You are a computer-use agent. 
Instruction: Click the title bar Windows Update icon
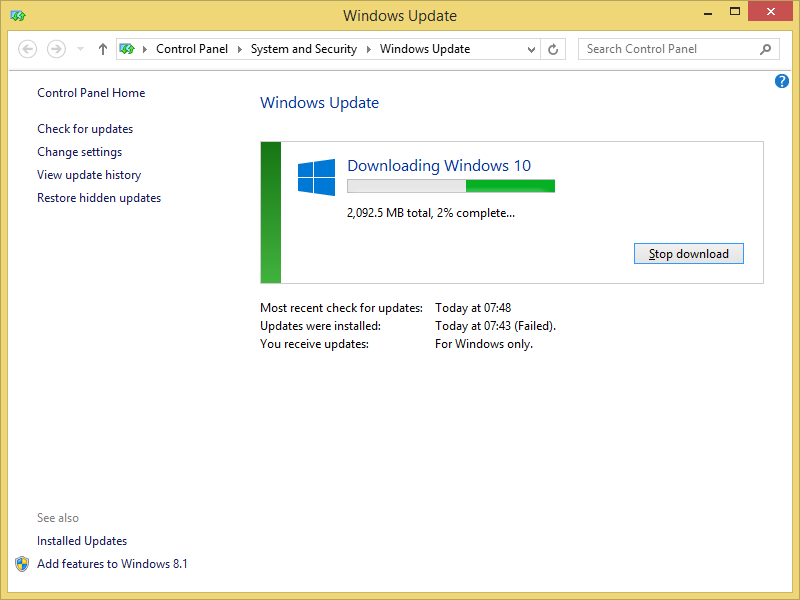18,16
